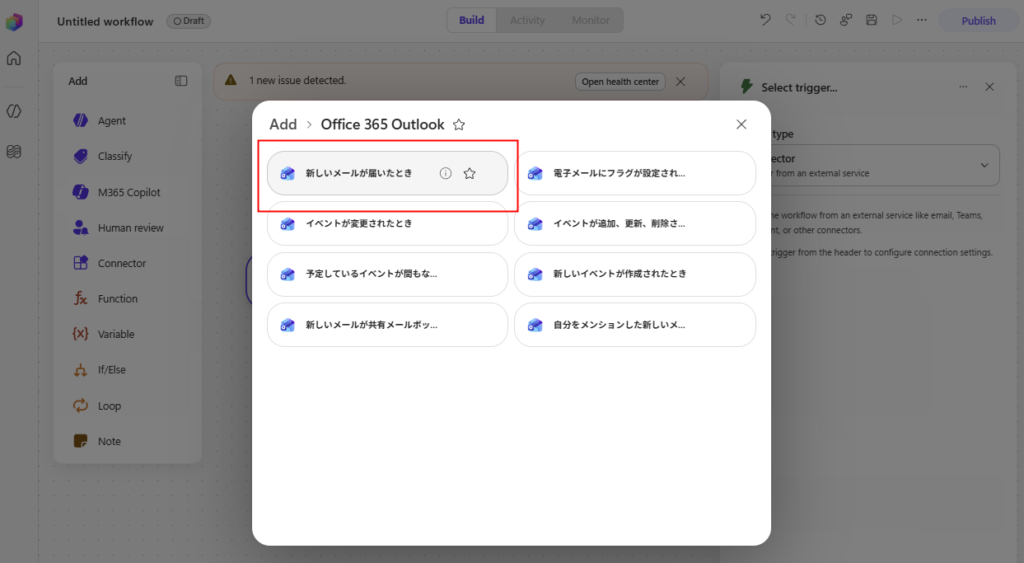The height and width of the screenshot is (563, 1024).
Task: Open ellipsis menu in Select trigger panel
Action: coord(963,87)
